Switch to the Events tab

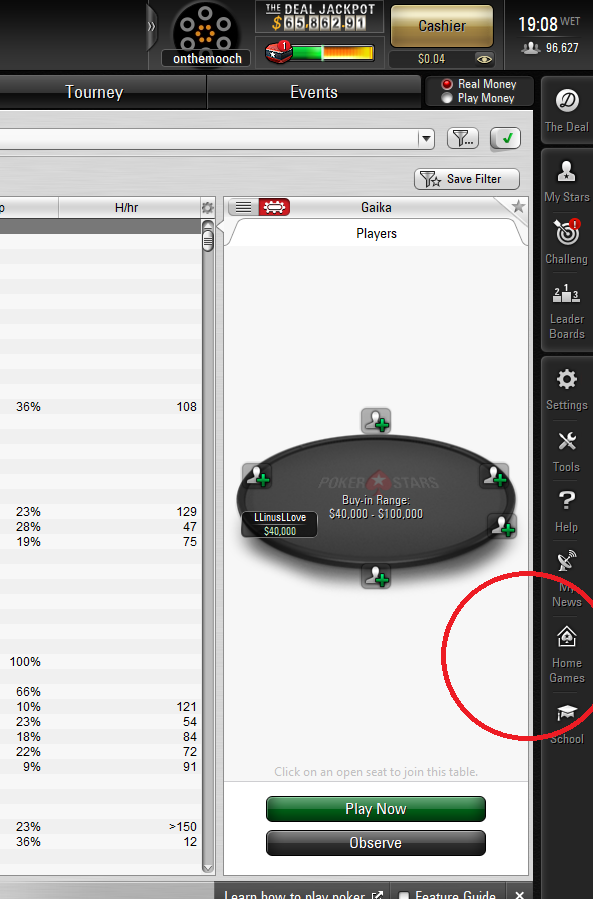point(314,92)
